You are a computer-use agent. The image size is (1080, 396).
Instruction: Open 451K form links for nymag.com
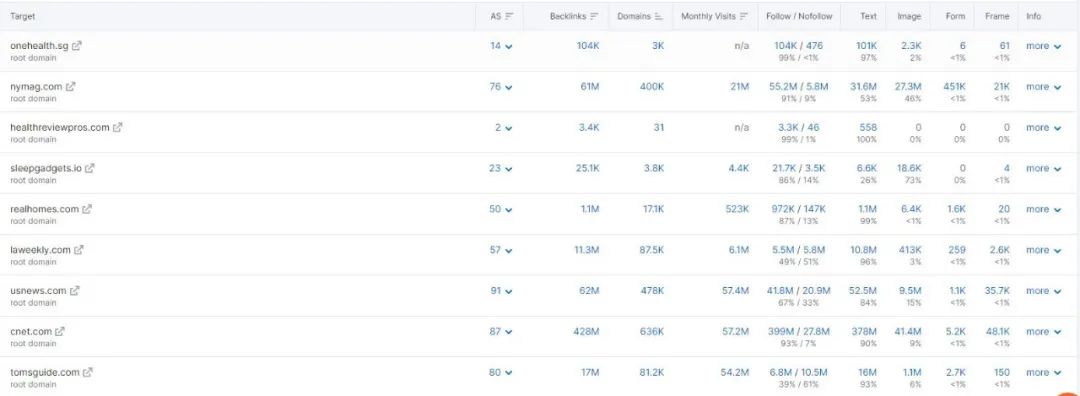tap(954, 87)
